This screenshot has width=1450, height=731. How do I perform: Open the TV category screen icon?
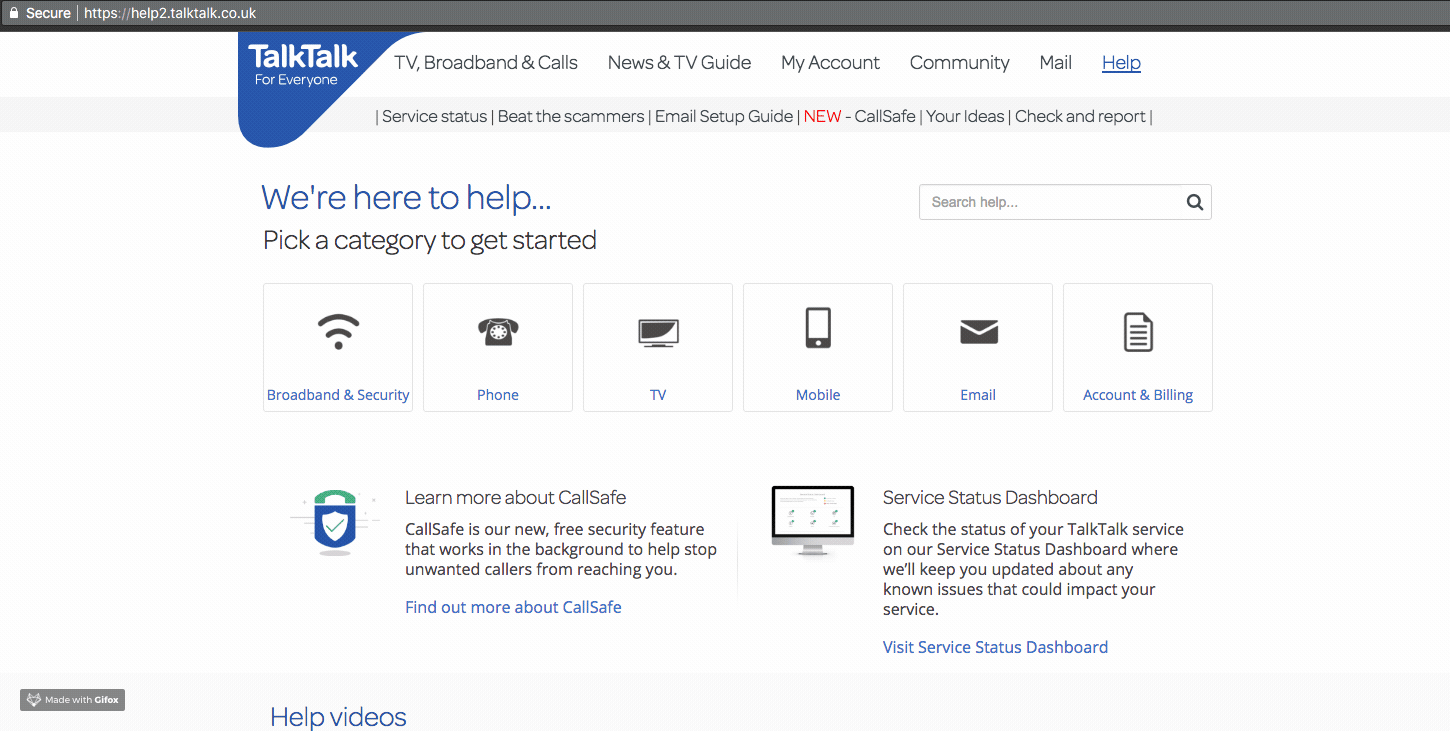tap(658, 331)
